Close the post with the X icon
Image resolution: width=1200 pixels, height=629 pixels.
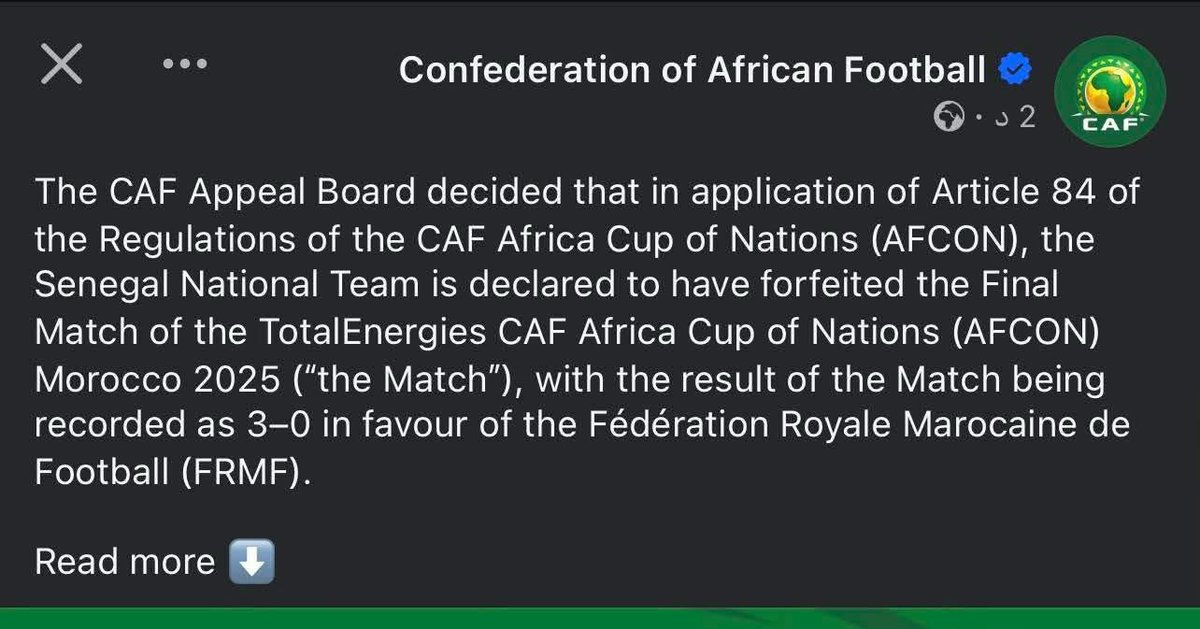coord(60,67)
